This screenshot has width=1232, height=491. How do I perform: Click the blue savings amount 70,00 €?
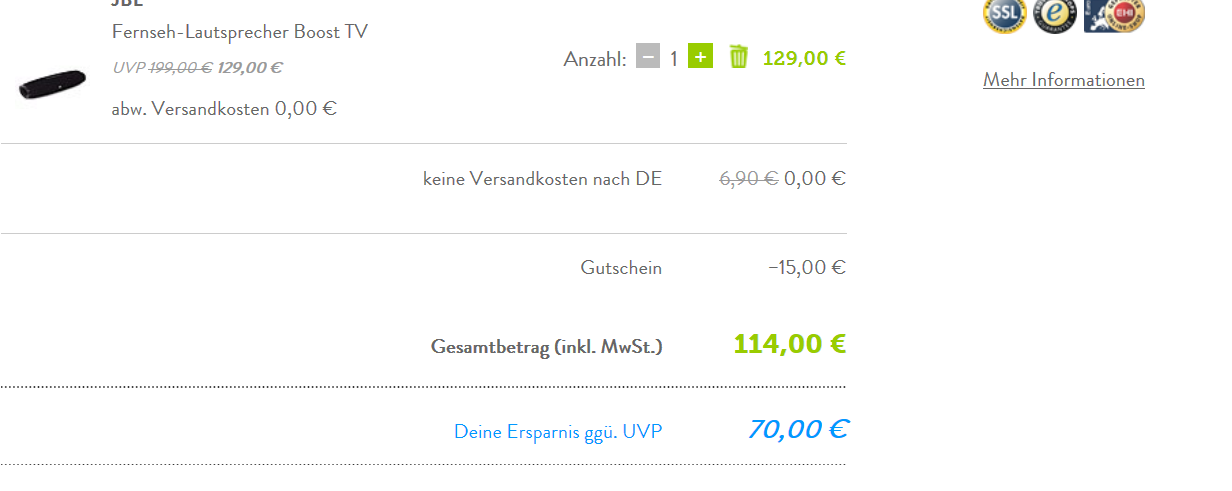(797, 429)
